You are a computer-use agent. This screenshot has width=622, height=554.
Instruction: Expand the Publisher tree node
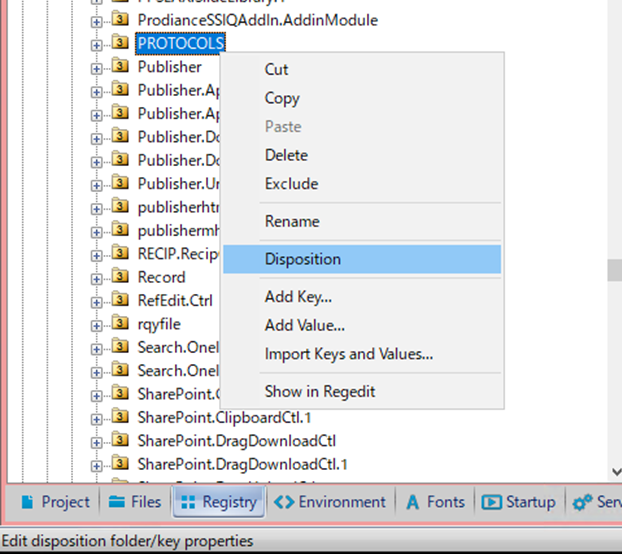point(97,67)
